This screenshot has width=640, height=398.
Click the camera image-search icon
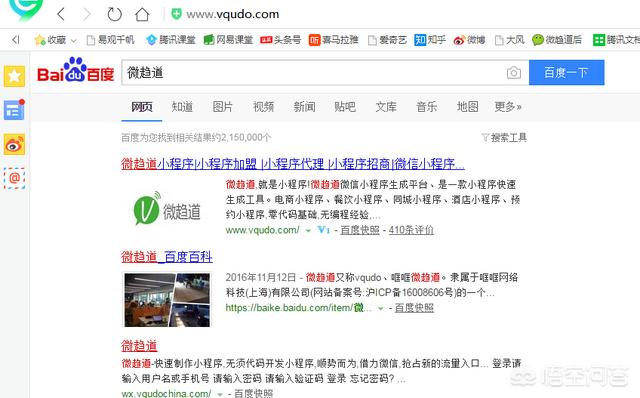click(514, 73)
